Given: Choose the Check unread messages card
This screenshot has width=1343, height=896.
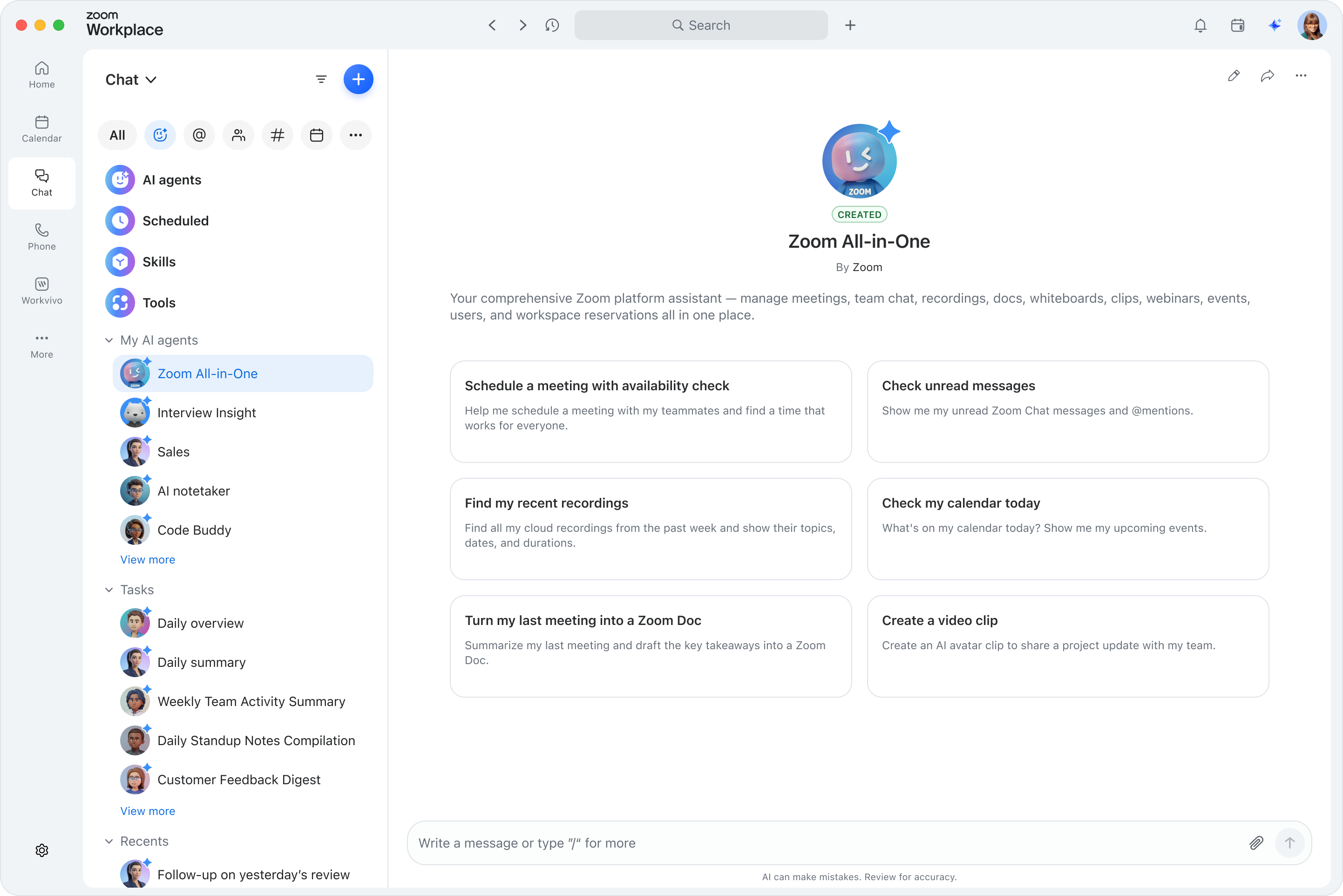Looking at the screenshot, I should [x=1068, y=411].
